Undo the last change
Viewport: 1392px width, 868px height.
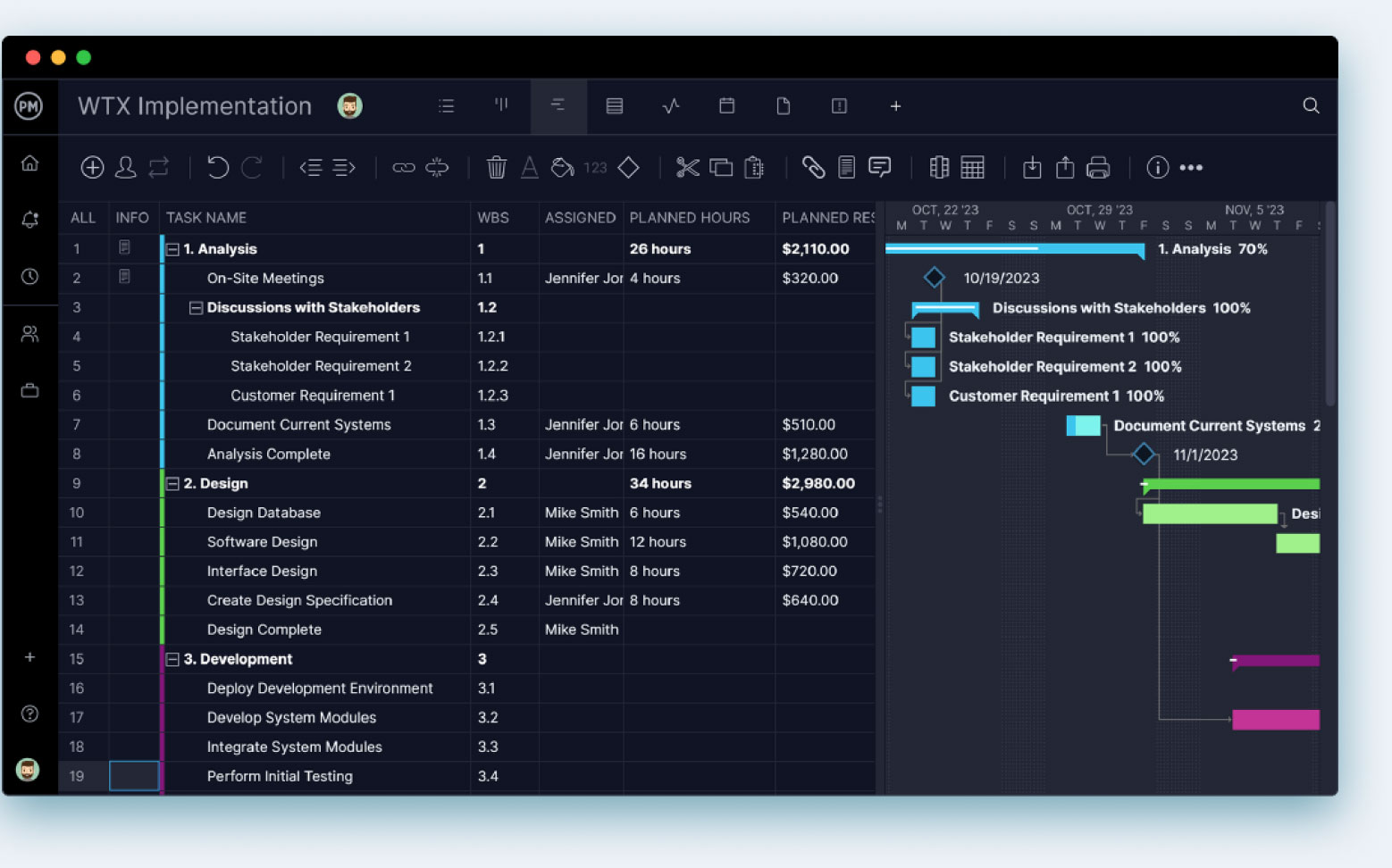coord(217,167)
